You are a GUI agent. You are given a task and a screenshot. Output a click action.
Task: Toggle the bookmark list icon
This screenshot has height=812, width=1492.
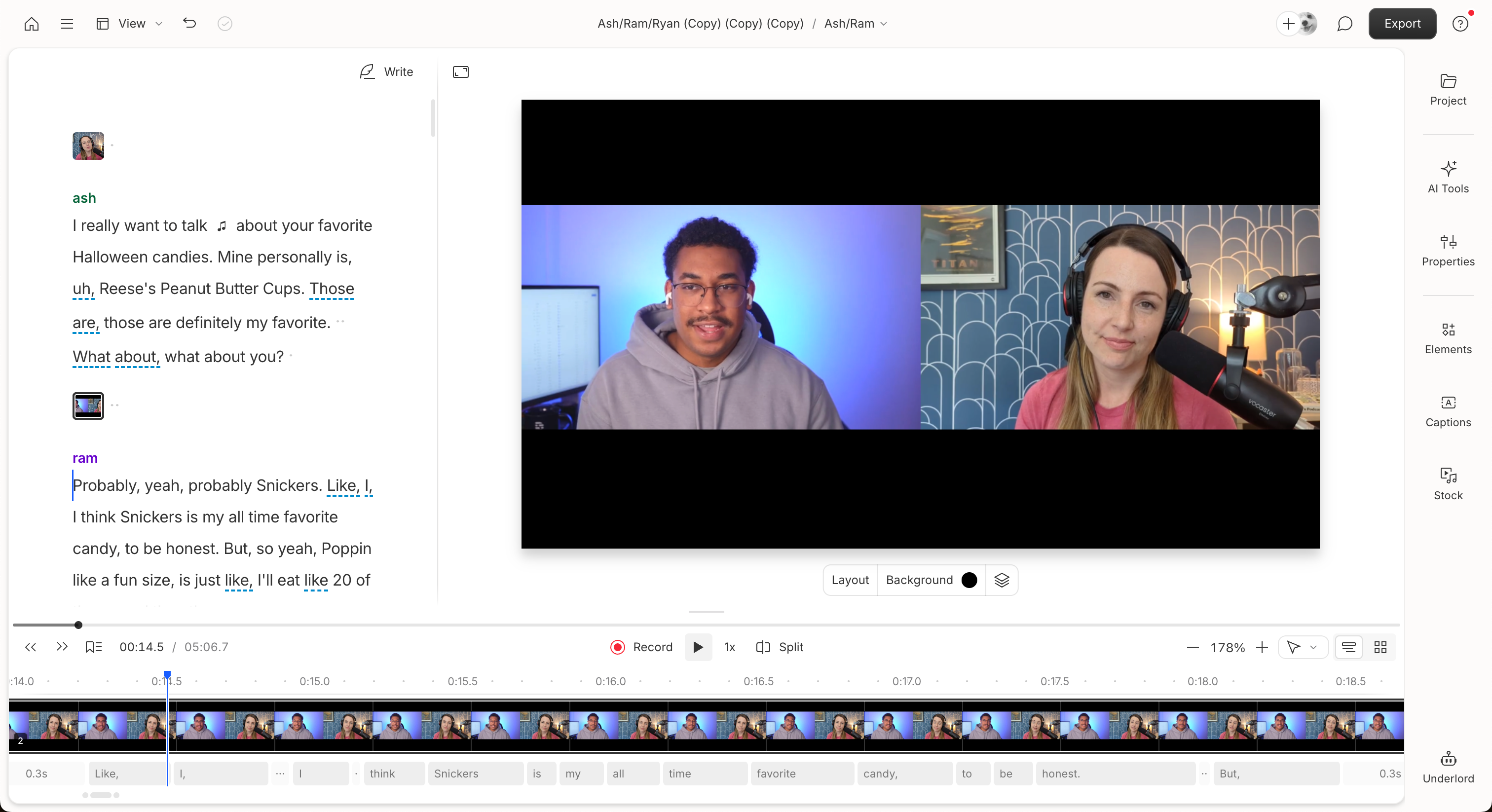(93, 647)
